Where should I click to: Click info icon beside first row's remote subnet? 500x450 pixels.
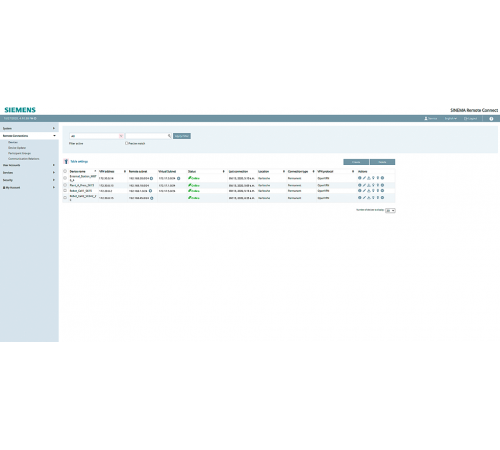click(152, 178)
